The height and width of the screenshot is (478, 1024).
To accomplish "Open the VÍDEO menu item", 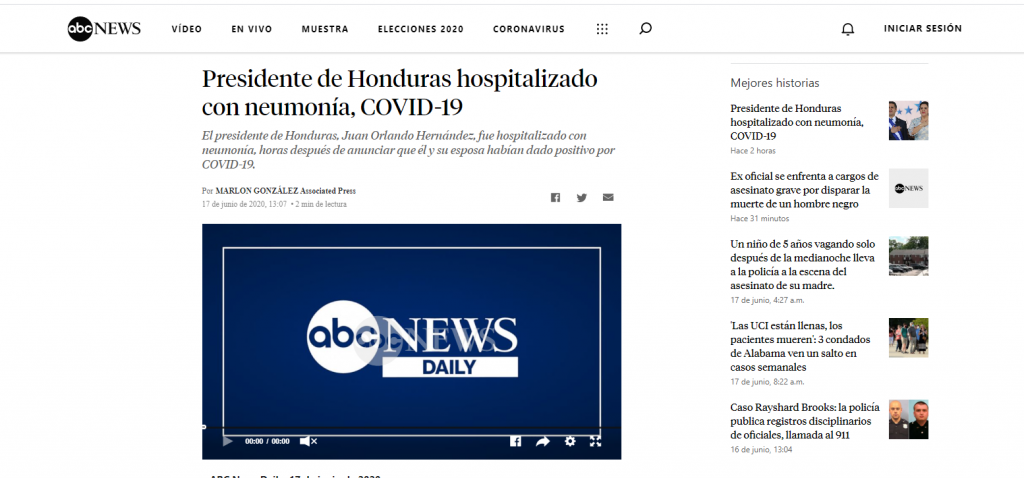I will [187, 29].
